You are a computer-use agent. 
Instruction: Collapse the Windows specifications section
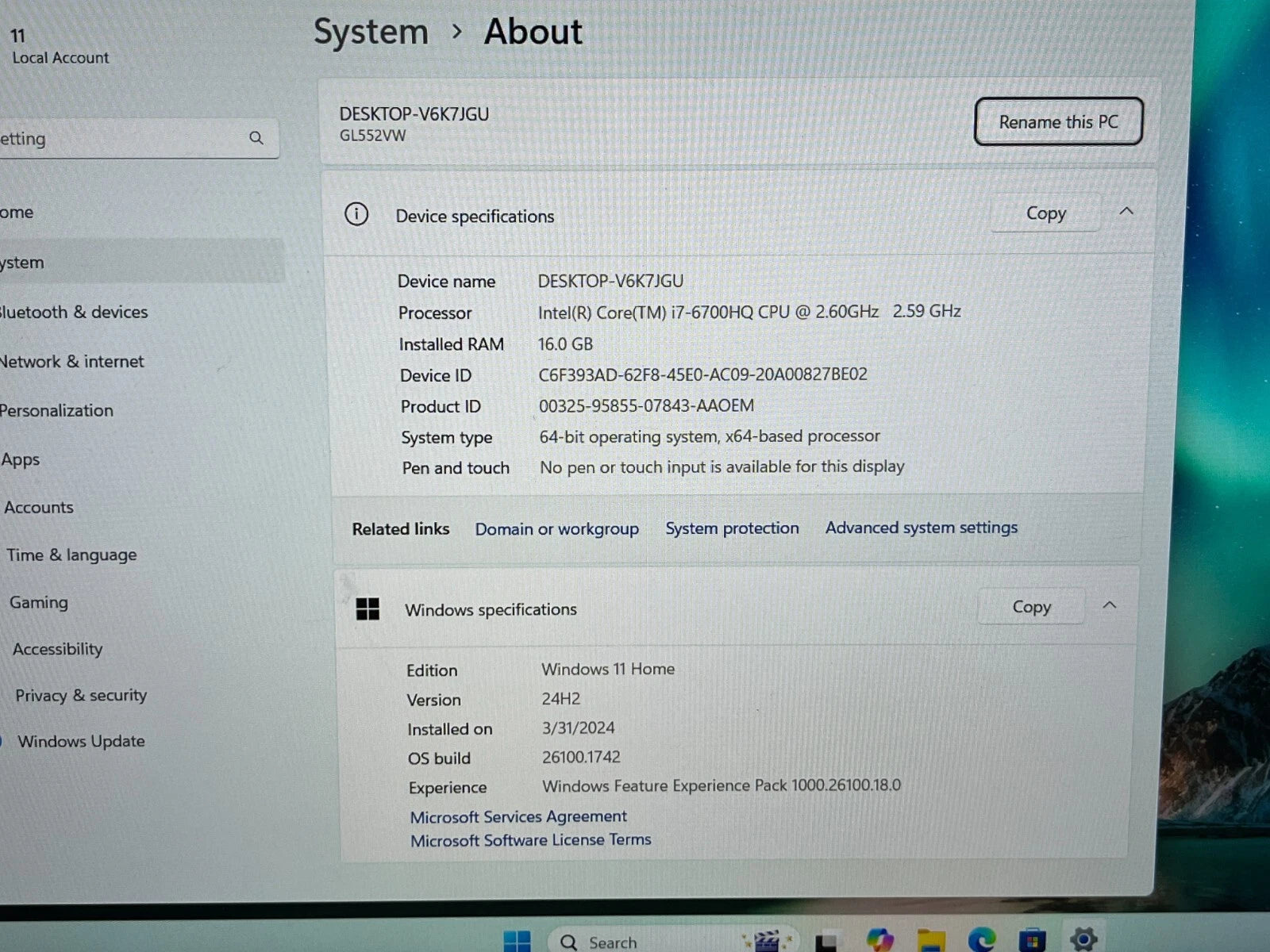point(1110,606)
